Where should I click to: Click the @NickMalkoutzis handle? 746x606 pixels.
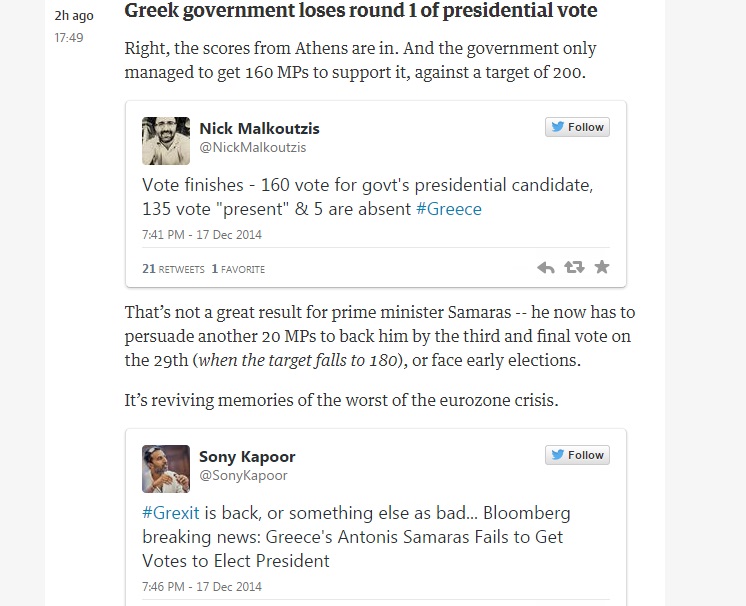[x=253, y=147]
